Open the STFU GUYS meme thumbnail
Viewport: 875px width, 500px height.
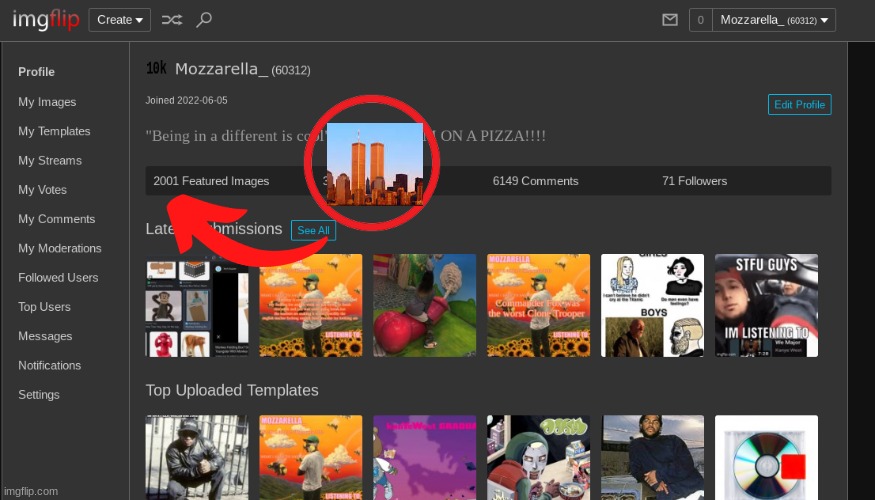766,305
